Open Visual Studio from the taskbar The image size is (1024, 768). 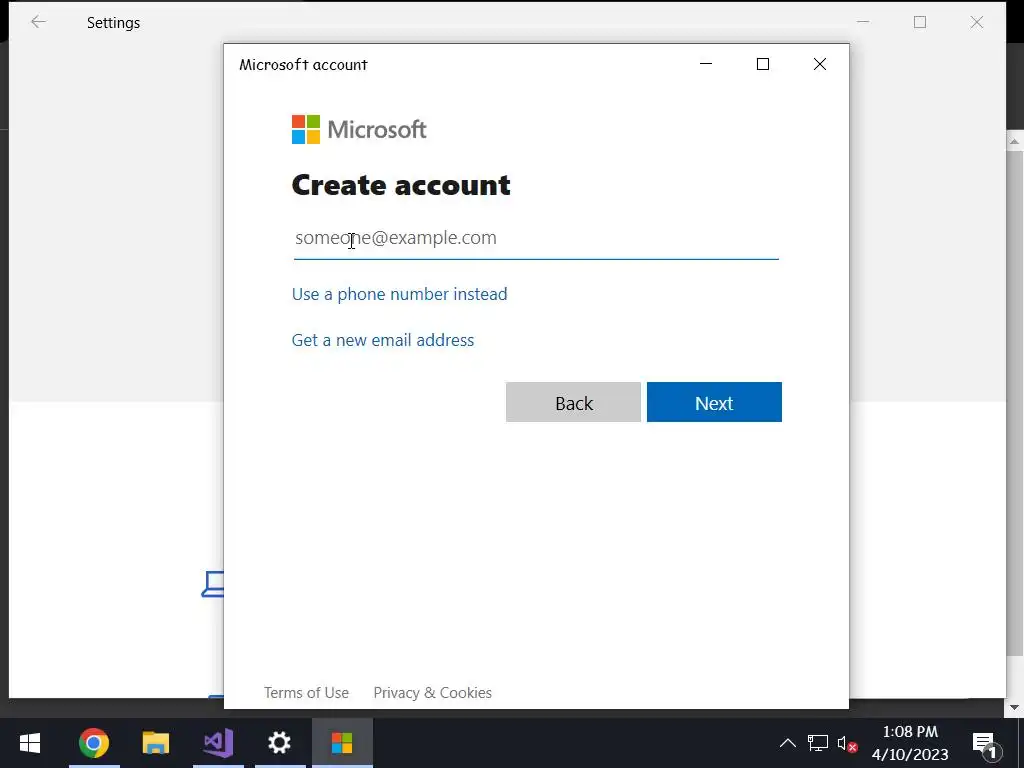pyautogui.click(x=218, y=743)
